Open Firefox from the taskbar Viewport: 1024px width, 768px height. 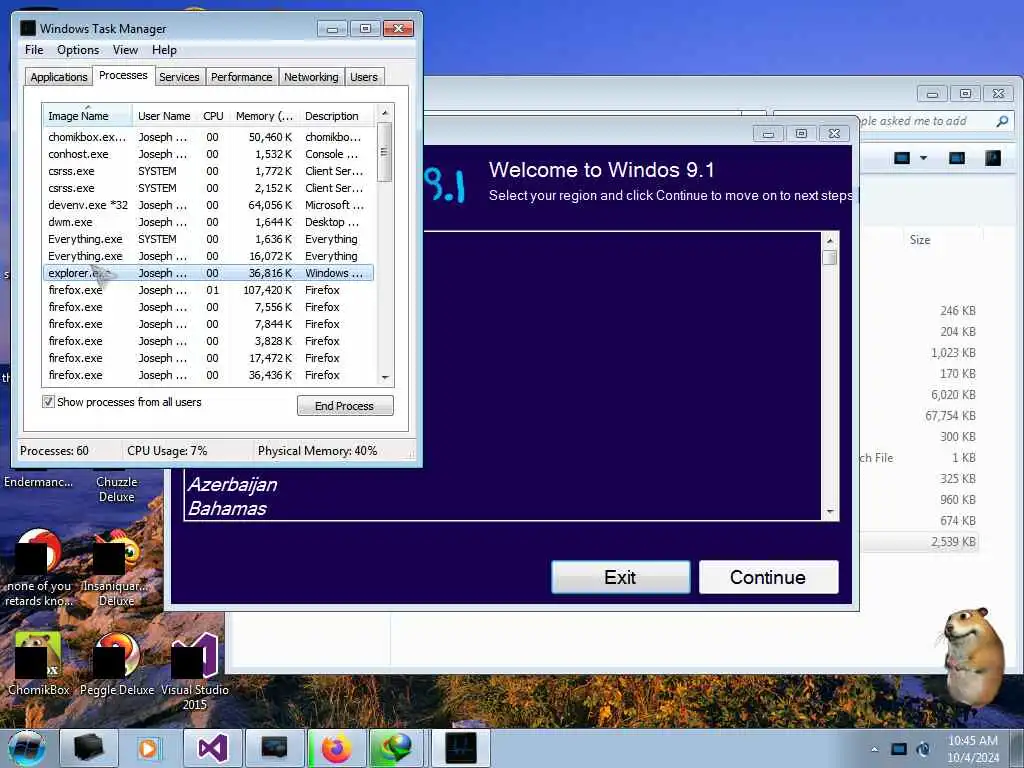tap(336, 748)
